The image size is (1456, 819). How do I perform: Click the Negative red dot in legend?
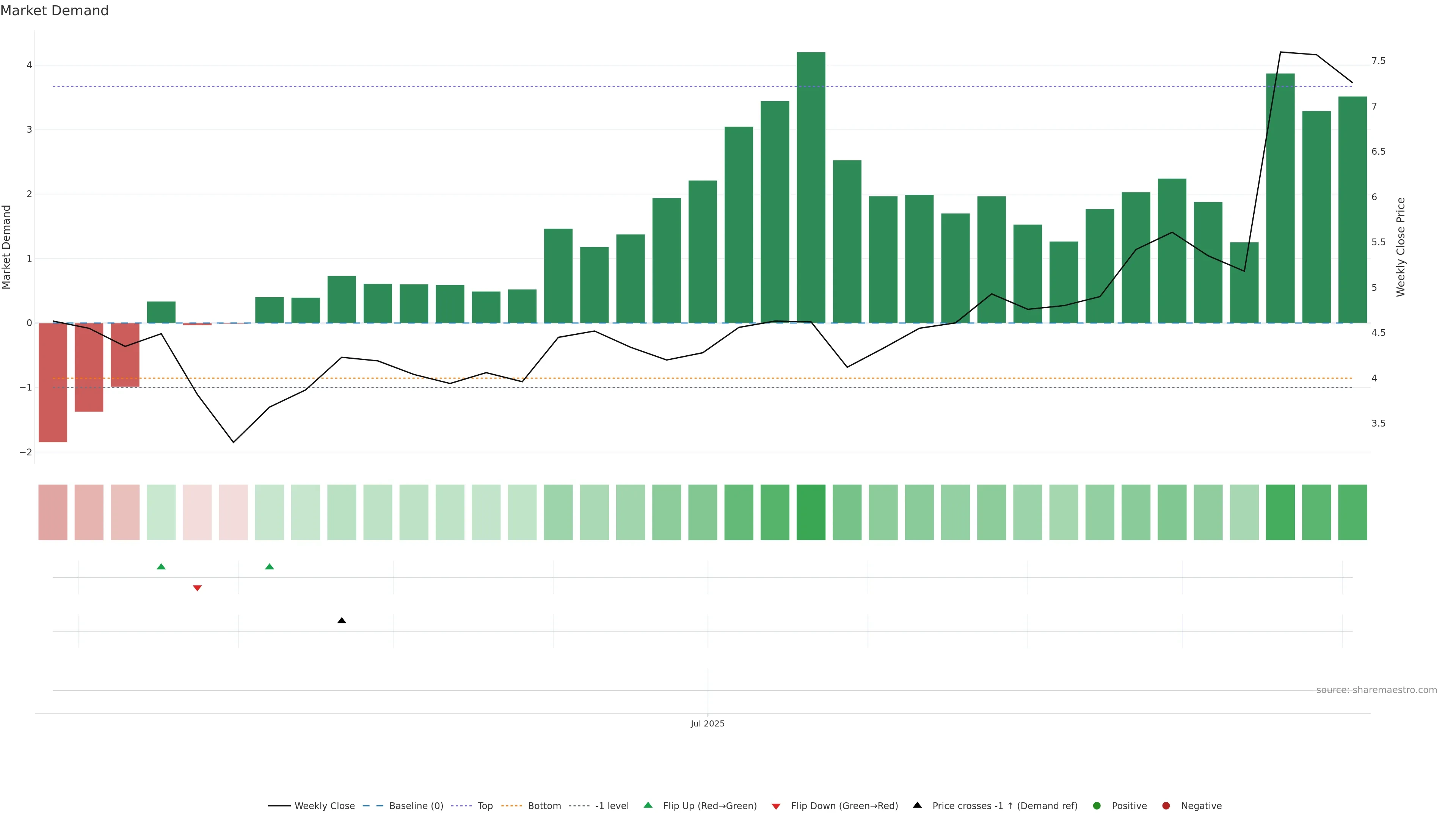(1166, 806)
